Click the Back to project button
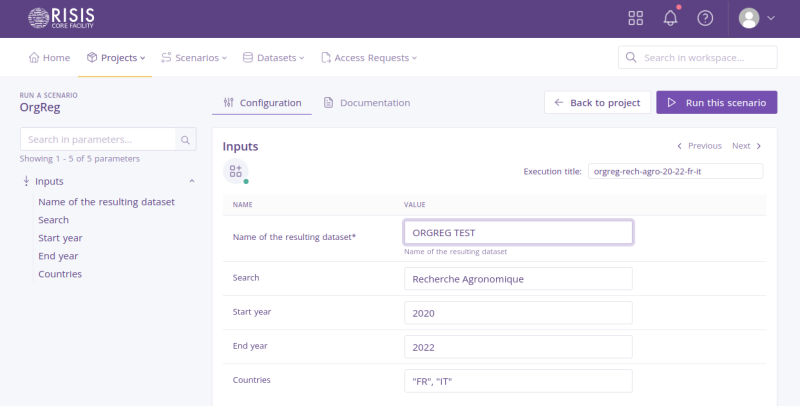 click(x=598, y=103)
